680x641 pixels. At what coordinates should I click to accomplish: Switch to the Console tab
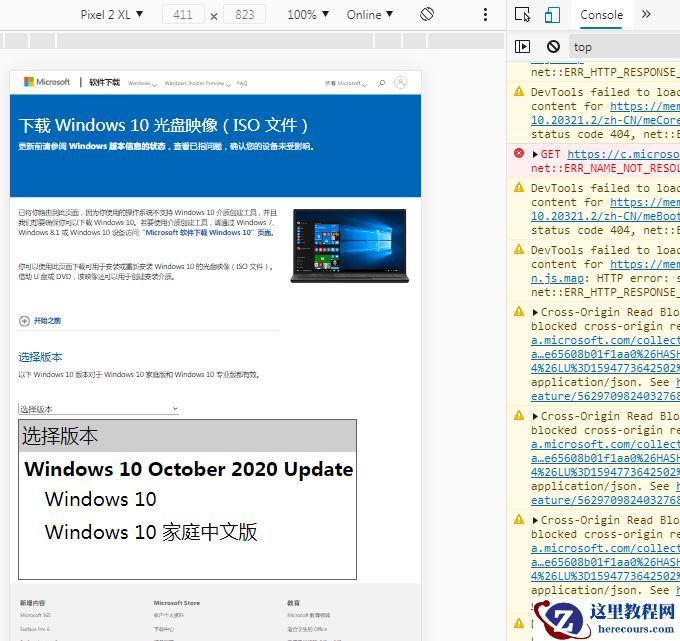pos(601,15)
